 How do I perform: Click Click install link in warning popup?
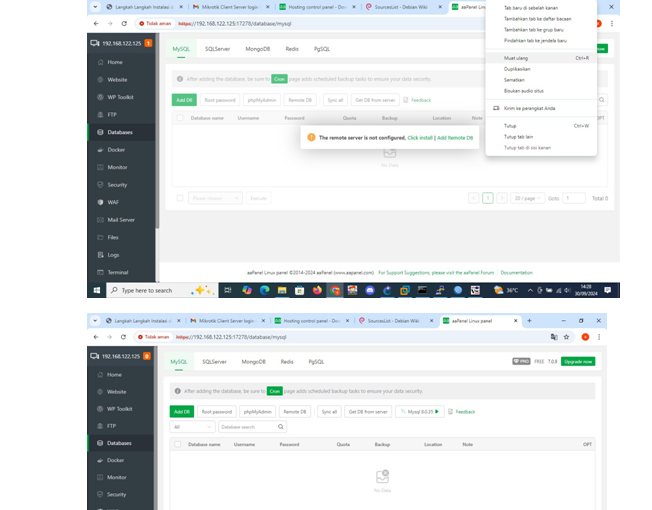tap(420, 138)
